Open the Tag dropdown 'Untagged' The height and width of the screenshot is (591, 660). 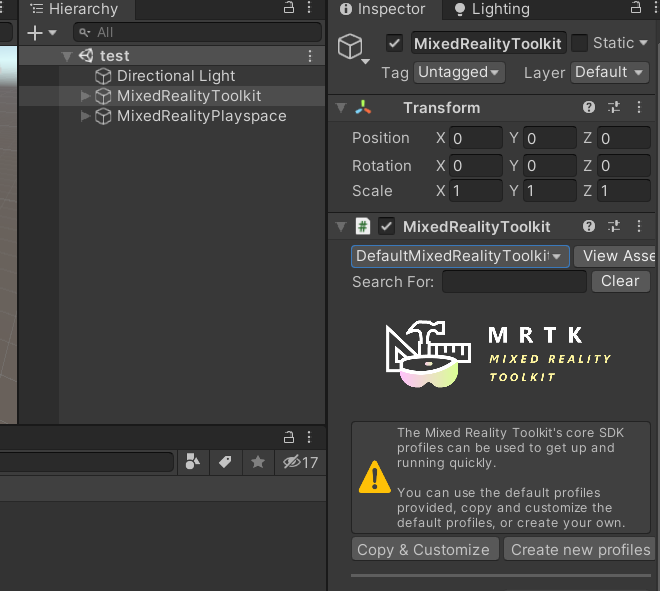[459, 72]
